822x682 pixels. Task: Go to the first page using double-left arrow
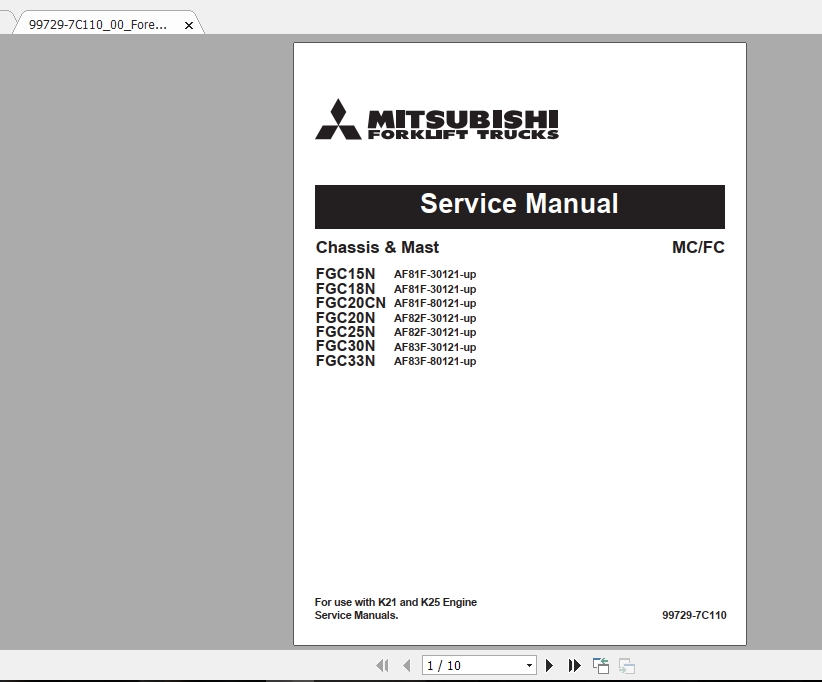pos(381,664)
